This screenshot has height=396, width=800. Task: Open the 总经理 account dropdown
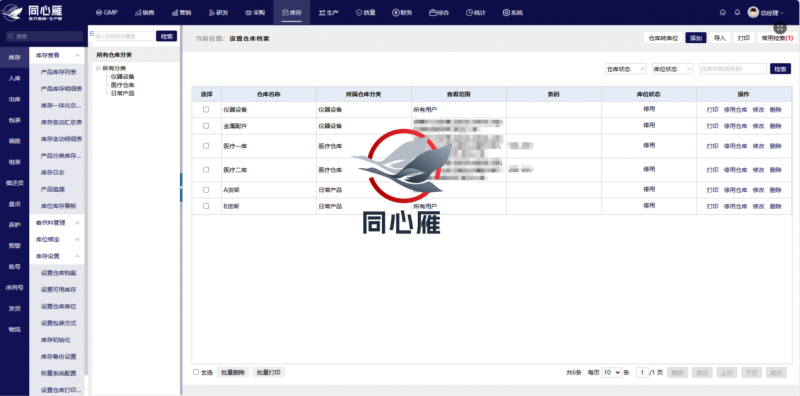(772, 13)
